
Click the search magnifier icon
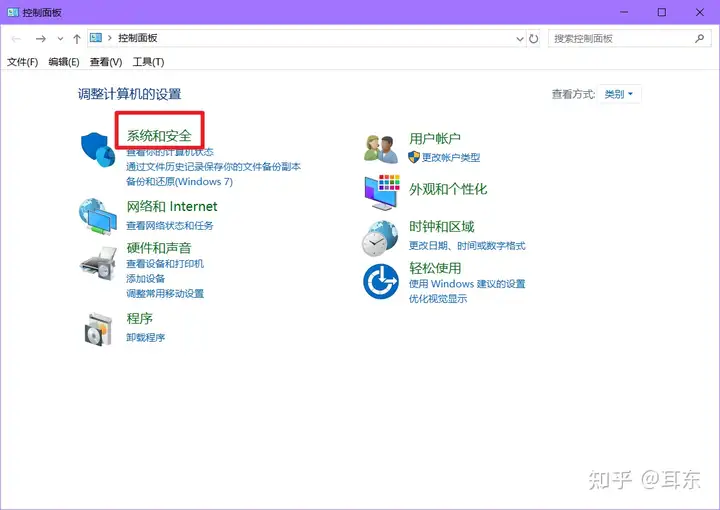click(699, 39)
